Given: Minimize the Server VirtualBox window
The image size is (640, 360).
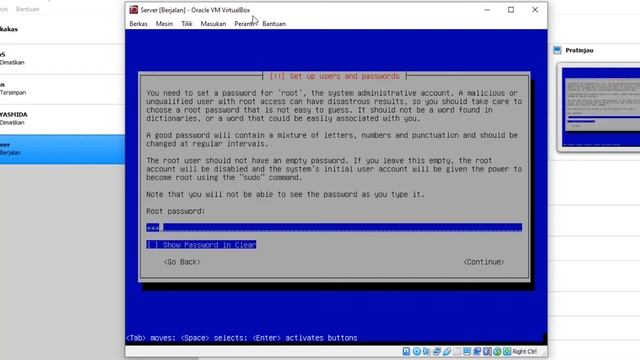Looking at the screenshot, I should click(x=487, y=10).
